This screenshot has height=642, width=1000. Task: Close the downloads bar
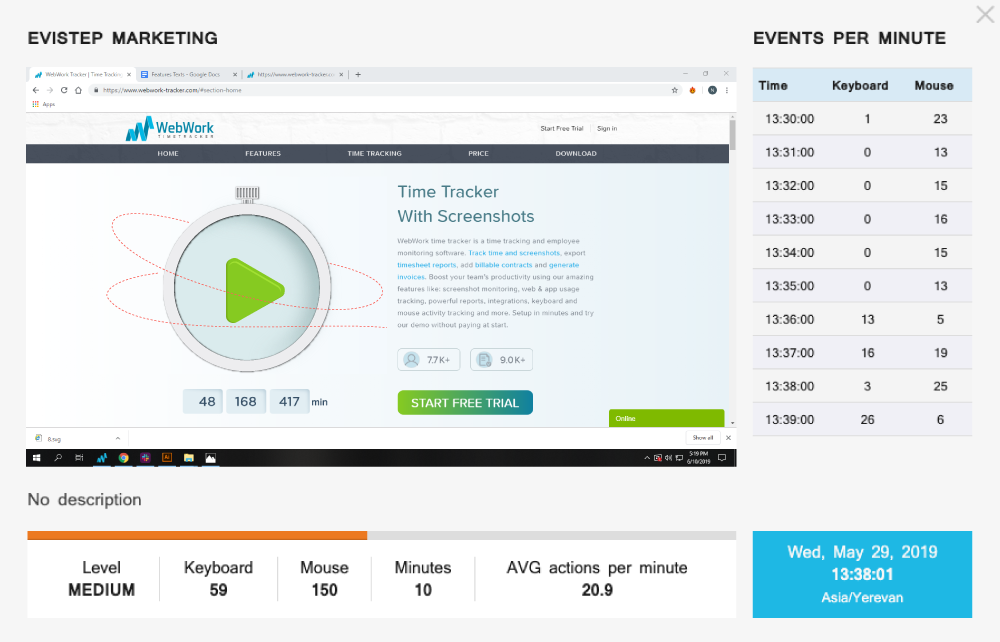click(x=728, y=438)
